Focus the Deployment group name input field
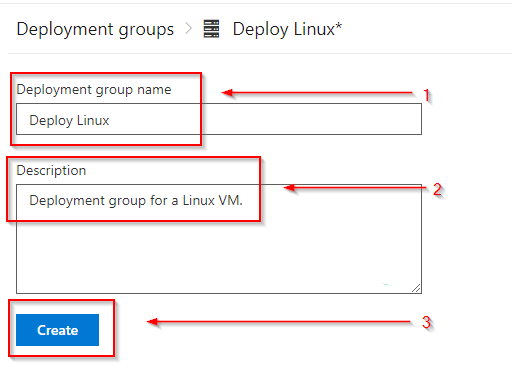Image resolution: width=512 pixels, height=374 pixels. (219, 119)
